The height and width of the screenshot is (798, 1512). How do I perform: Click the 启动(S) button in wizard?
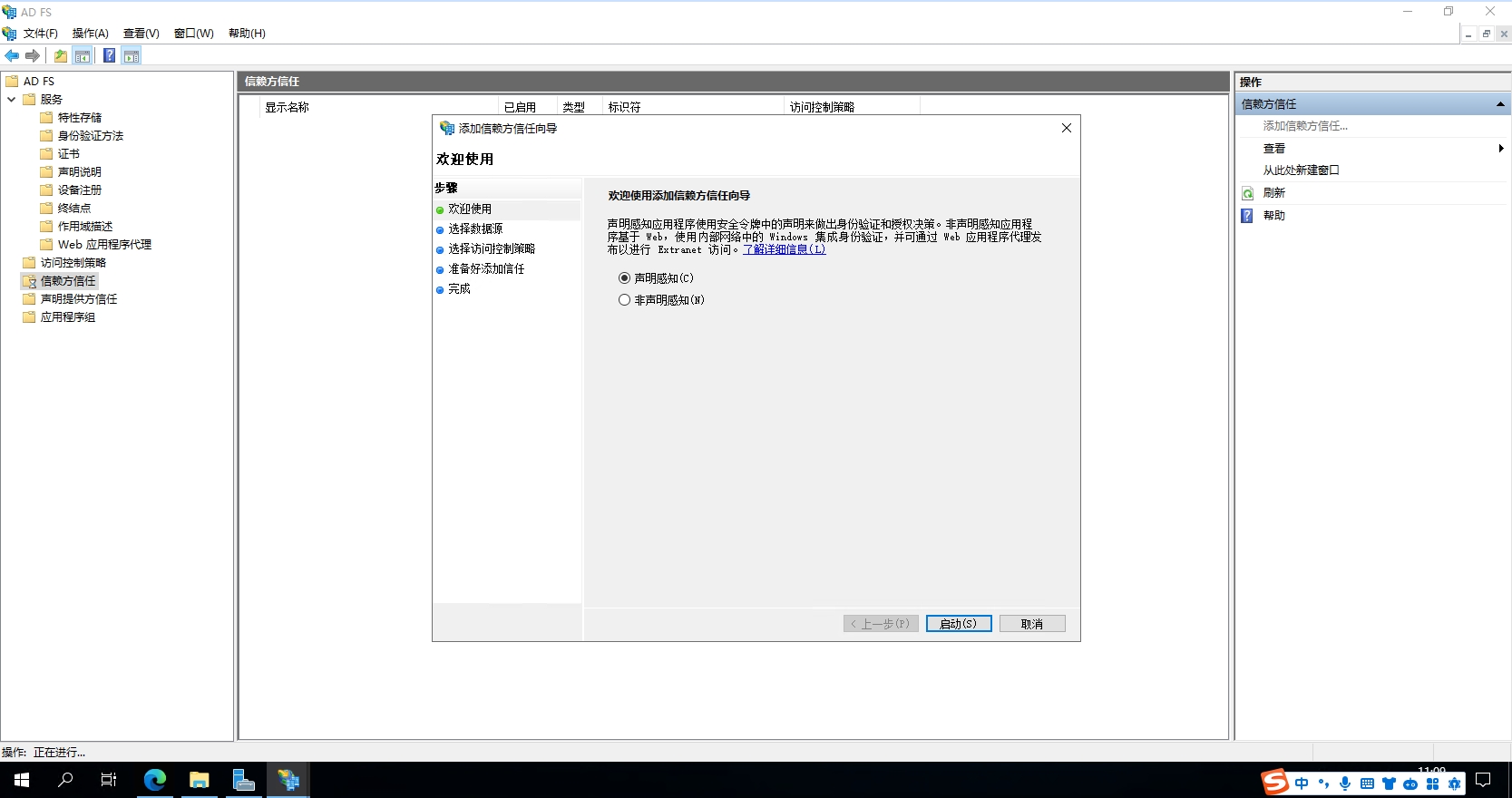tap(958, 624)
